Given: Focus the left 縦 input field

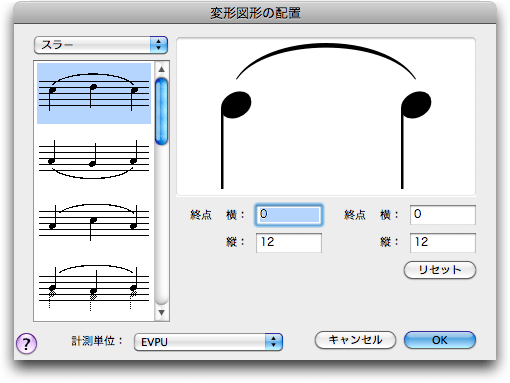Looking at the screenshot, I should pos(289,243).
